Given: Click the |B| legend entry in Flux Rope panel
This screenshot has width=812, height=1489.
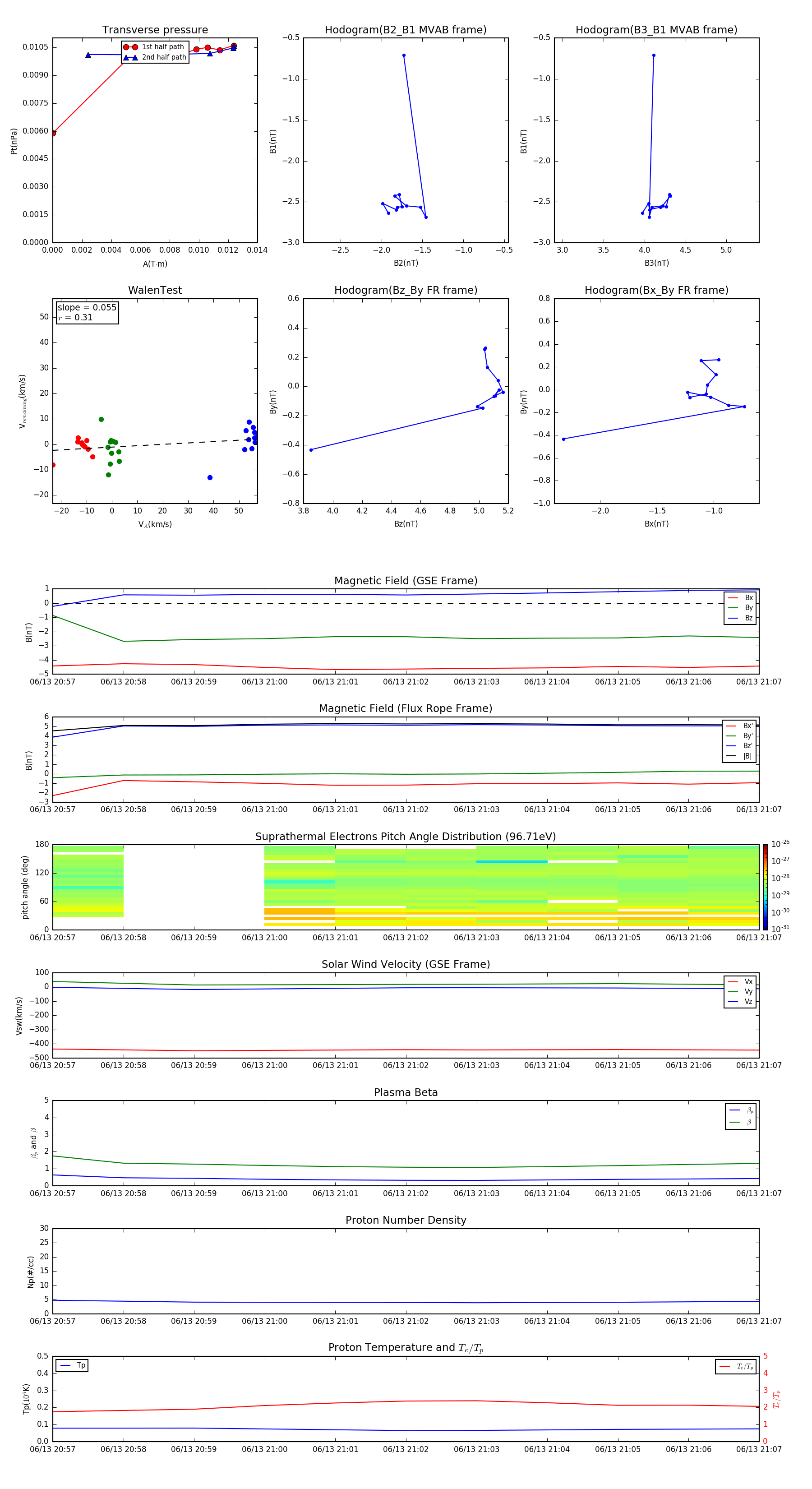Looking at the screenshot, I should tap(739, 756).
